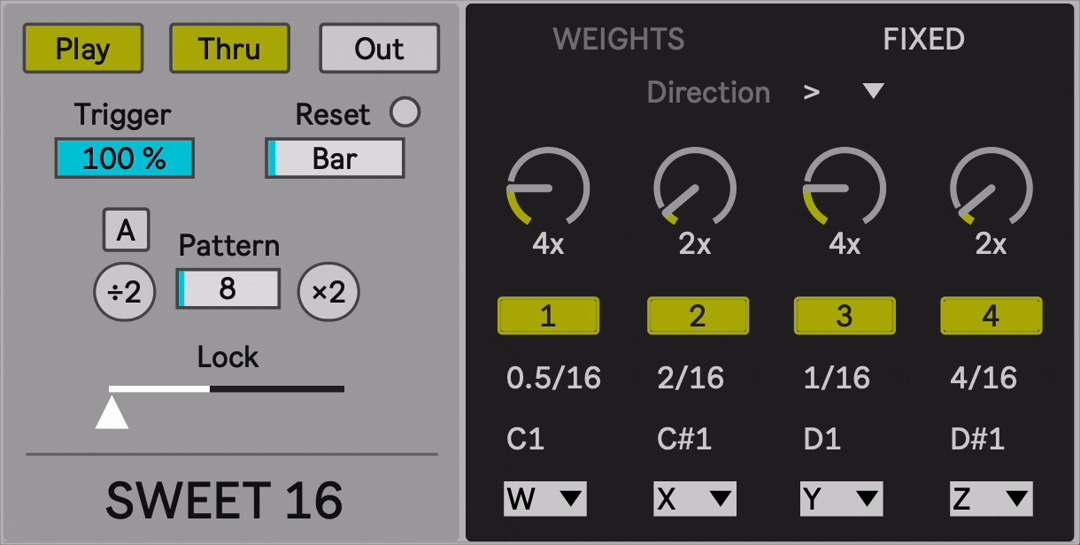Click the step 3 button
Viewport: 1080px width, 545px height.
point(844,316)
